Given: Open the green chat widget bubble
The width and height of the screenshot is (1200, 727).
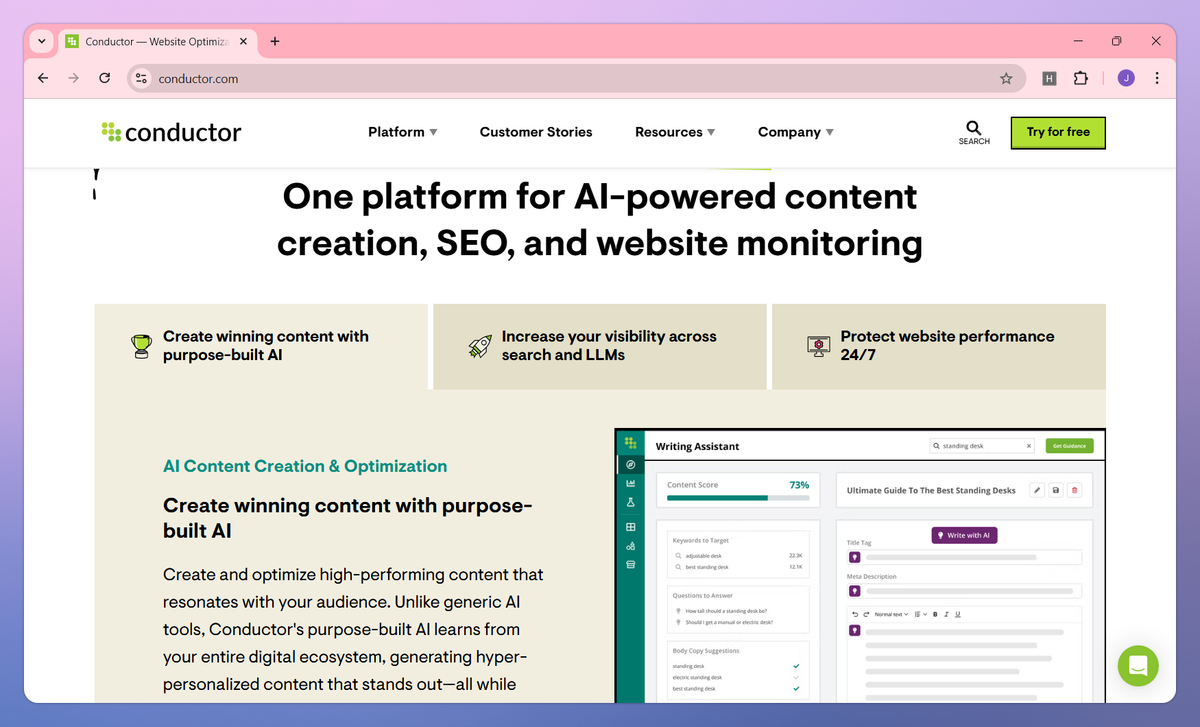Looking at the screenshot, I should pyautogui.click(x=1138, y=665).
